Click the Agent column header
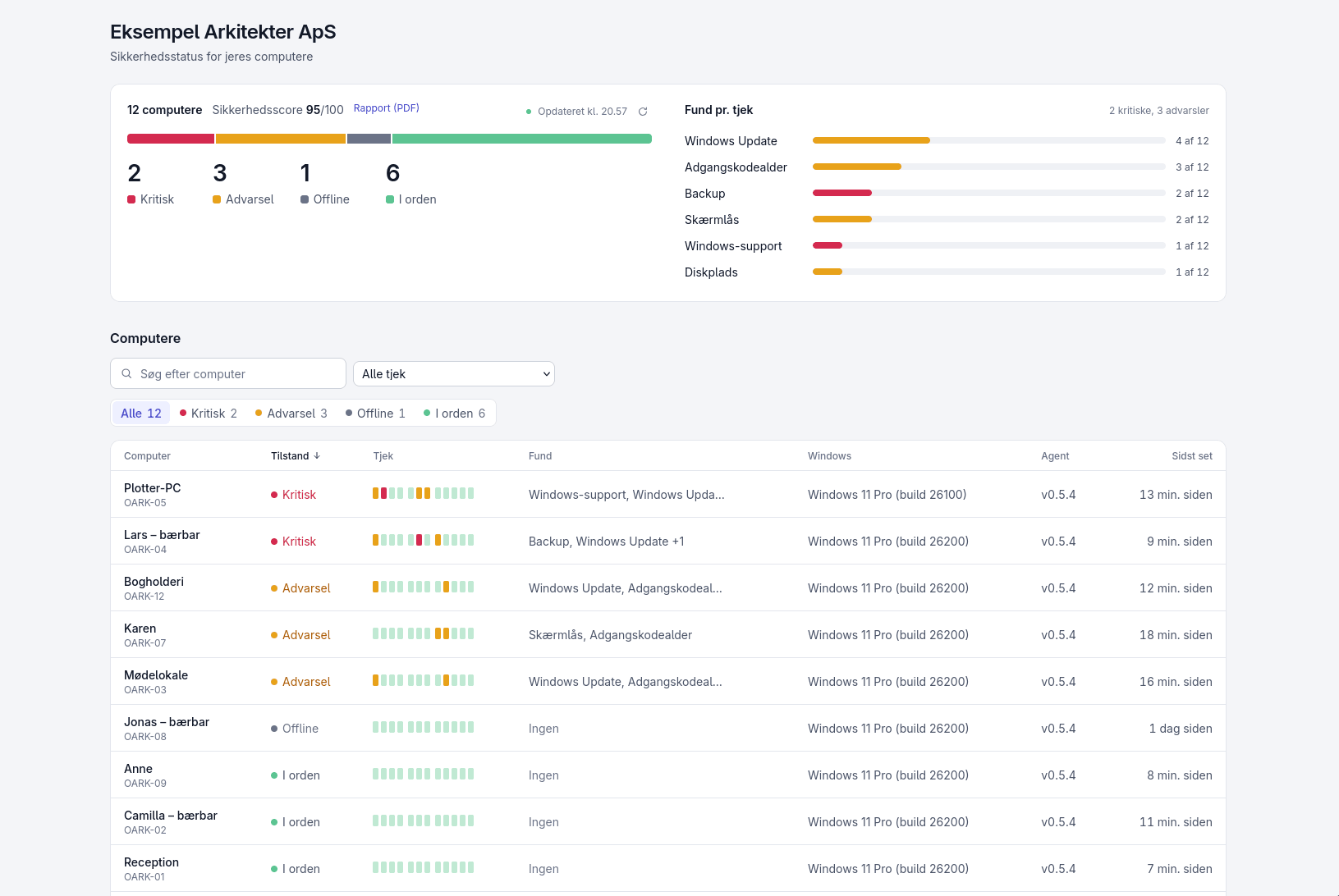 pos(1055,456)
